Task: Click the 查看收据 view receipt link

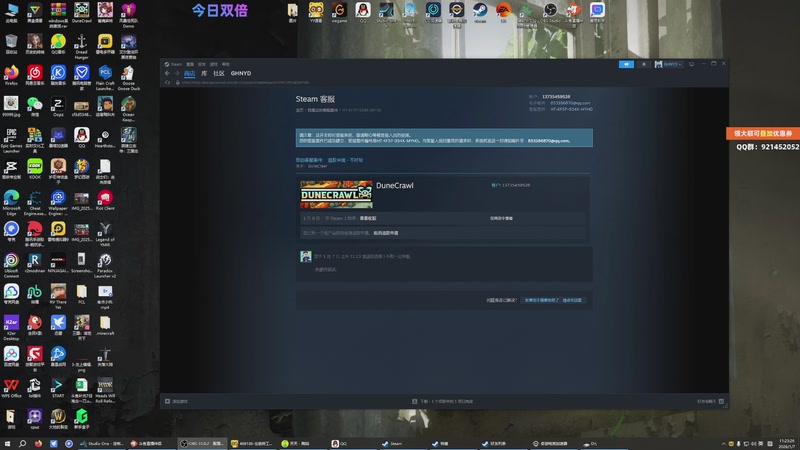Action: (x=368, y=218)
